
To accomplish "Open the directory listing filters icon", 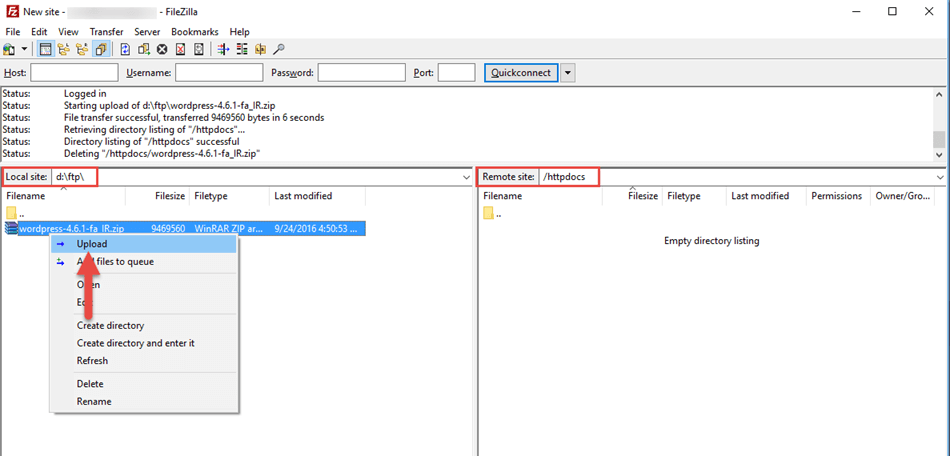I will coord(224,49).
